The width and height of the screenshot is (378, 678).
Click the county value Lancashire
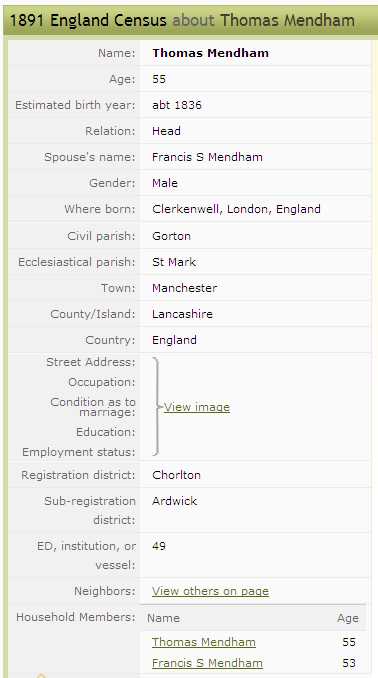(x=182, y=314)
